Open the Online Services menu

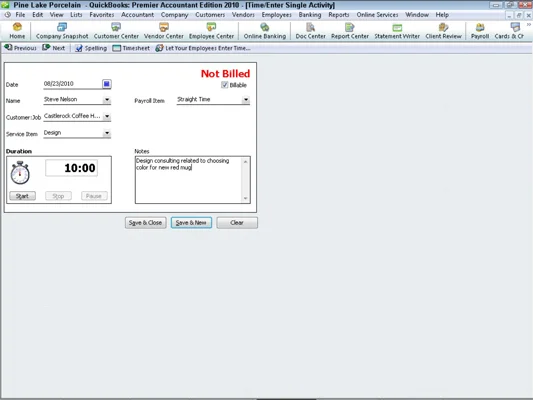[x=377, y=15]
